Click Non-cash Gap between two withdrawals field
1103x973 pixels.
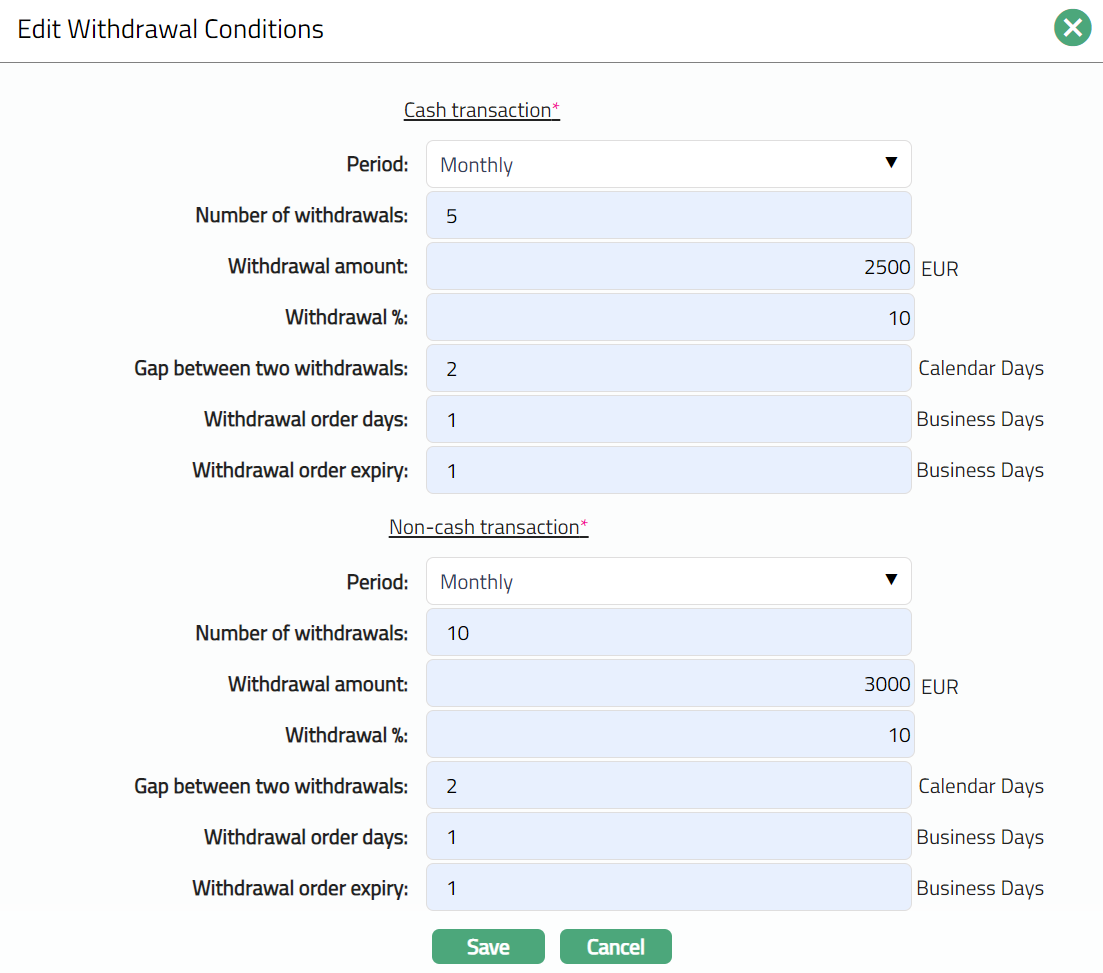pos(668,786)
